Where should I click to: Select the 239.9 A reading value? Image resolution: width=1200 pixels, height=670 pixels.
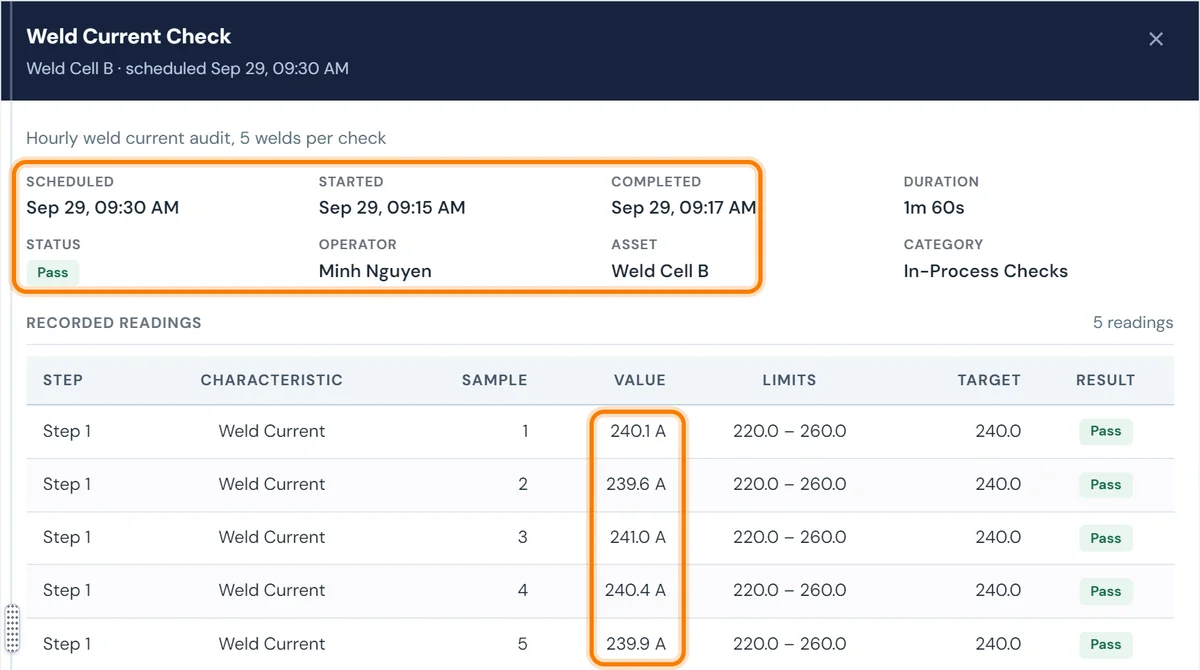click(636, 643)
